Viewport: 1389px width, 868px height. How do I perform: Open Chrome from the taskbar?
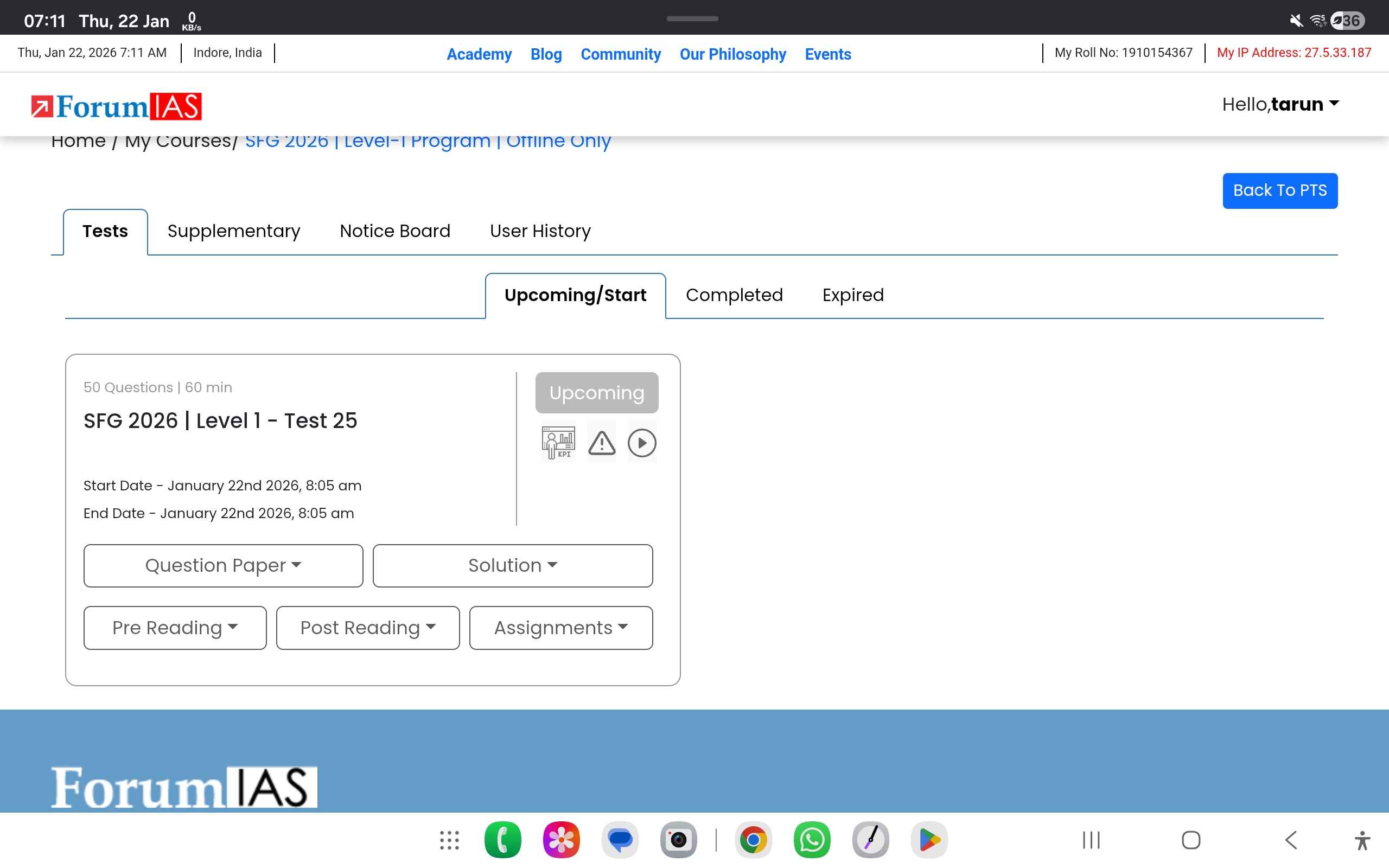(753, 840)
